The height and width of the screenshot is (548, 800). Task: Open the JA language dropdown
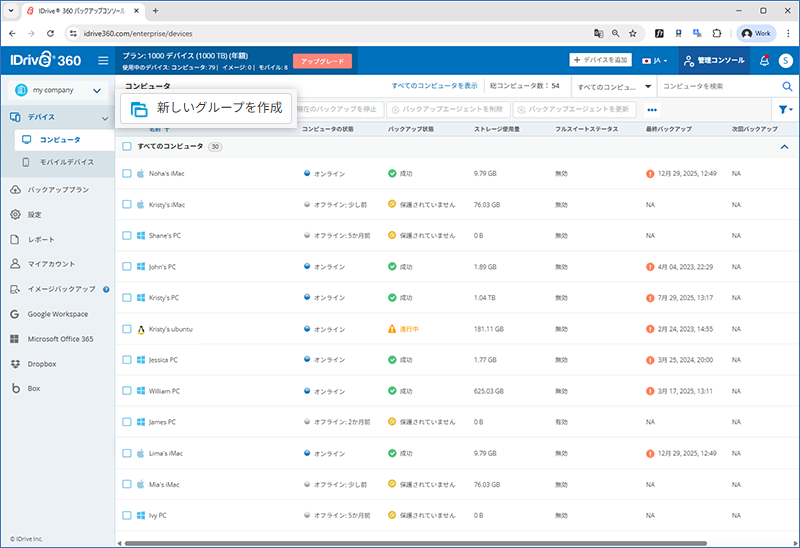pyautogui.click(x=656, y=61)
